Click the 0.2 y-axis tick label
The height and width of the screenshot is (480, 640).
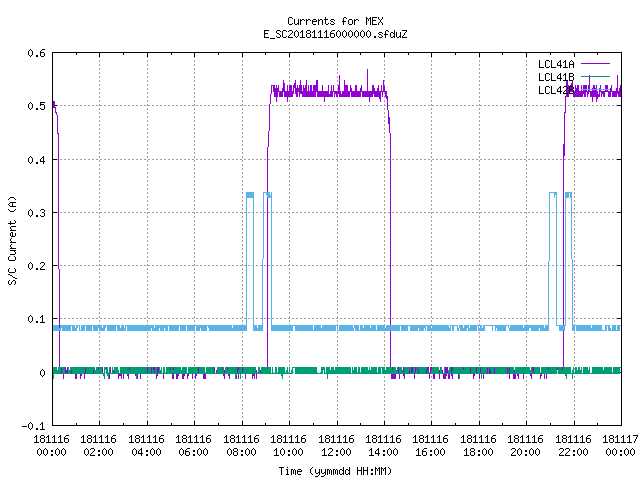coord(36,266)
